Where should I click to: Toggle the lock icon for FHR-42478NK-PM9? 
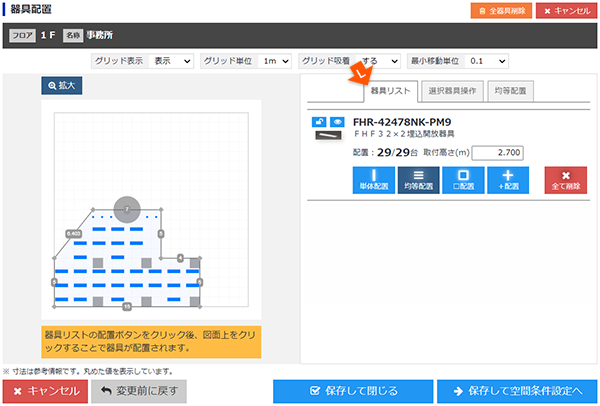pos(319,122)
